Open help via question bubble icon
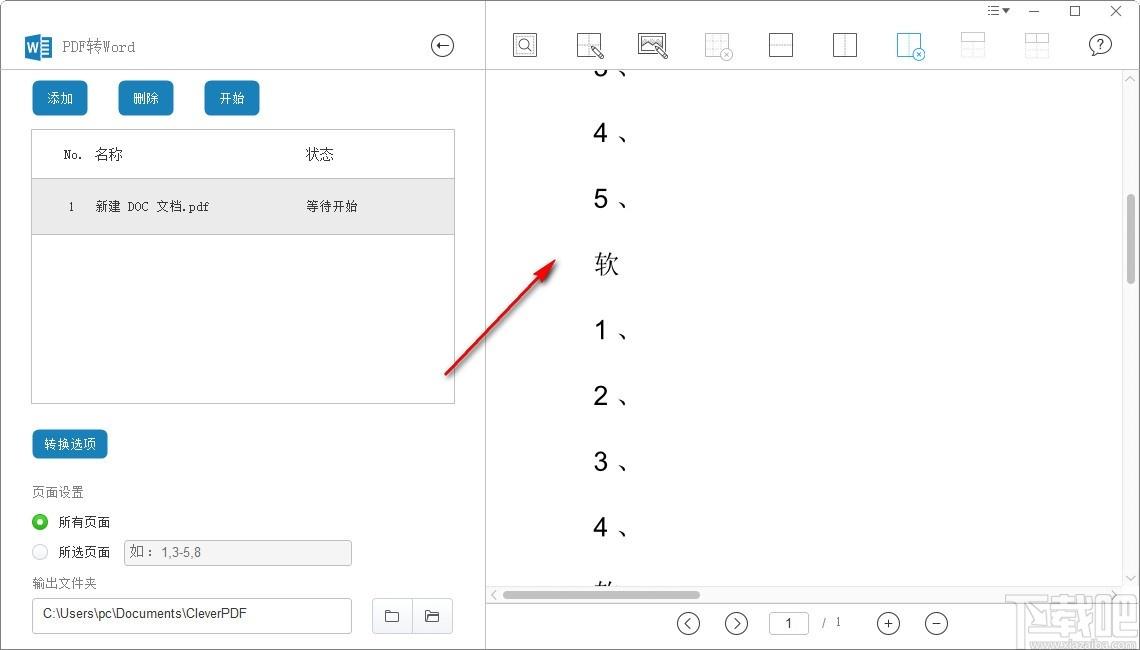 pos(1100,45)
